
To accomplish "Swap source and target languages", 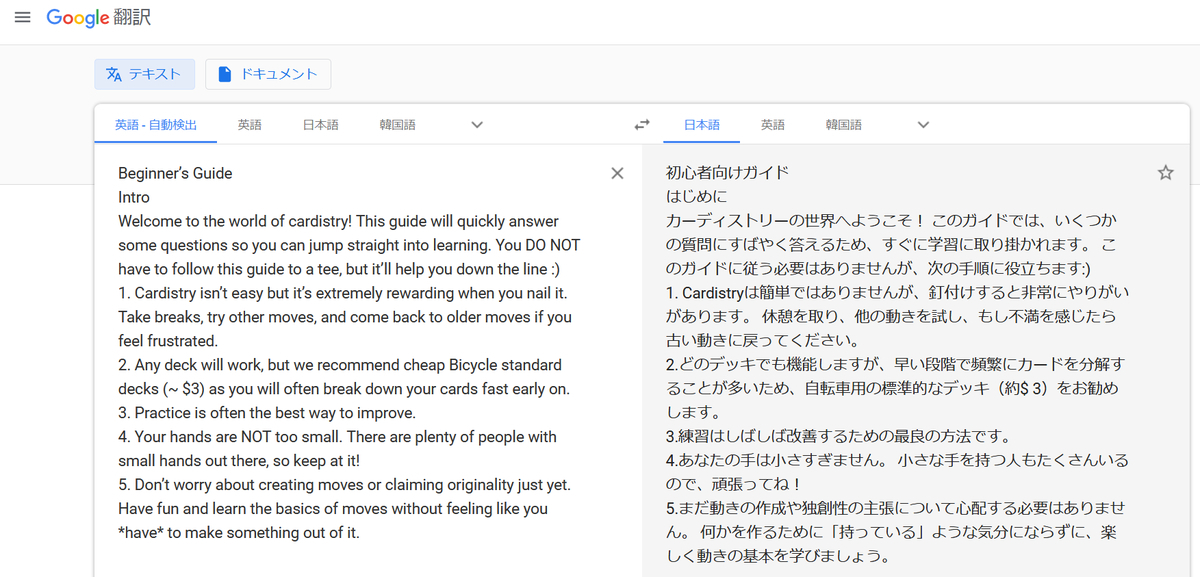I will click(x=642, y=125).
